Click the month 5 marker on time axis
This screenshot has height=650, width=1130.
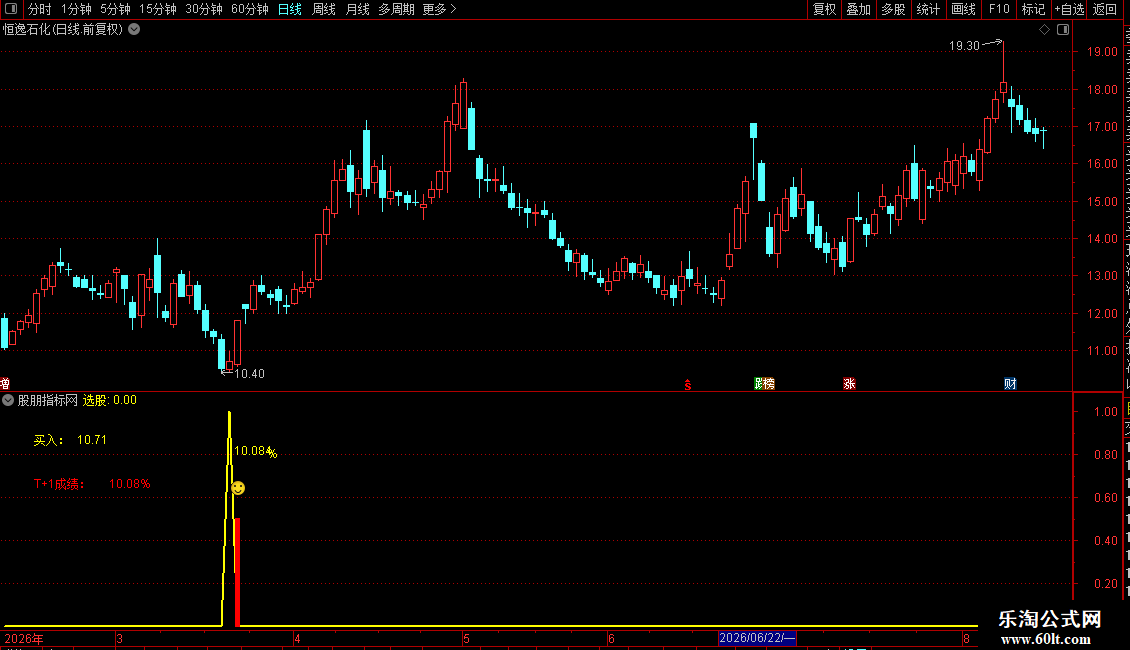(x=466, y=638)
